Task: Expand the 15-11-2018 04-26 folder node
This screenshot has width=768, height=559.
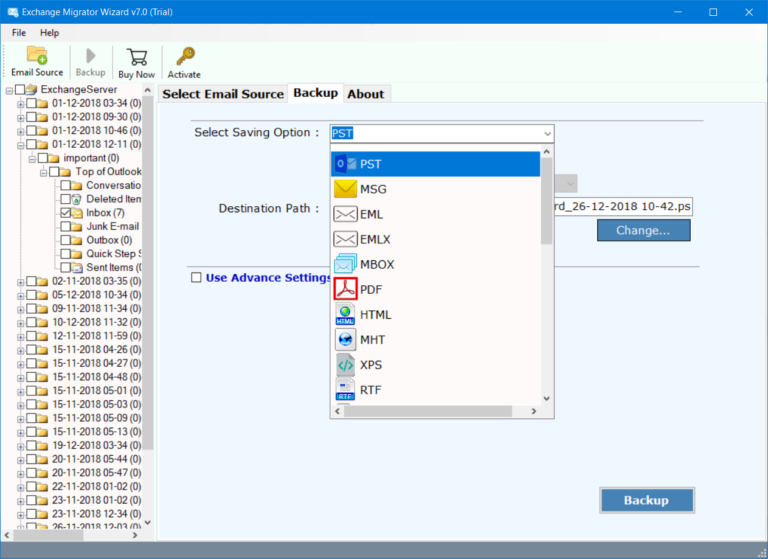Action: [x=21, y=351]
